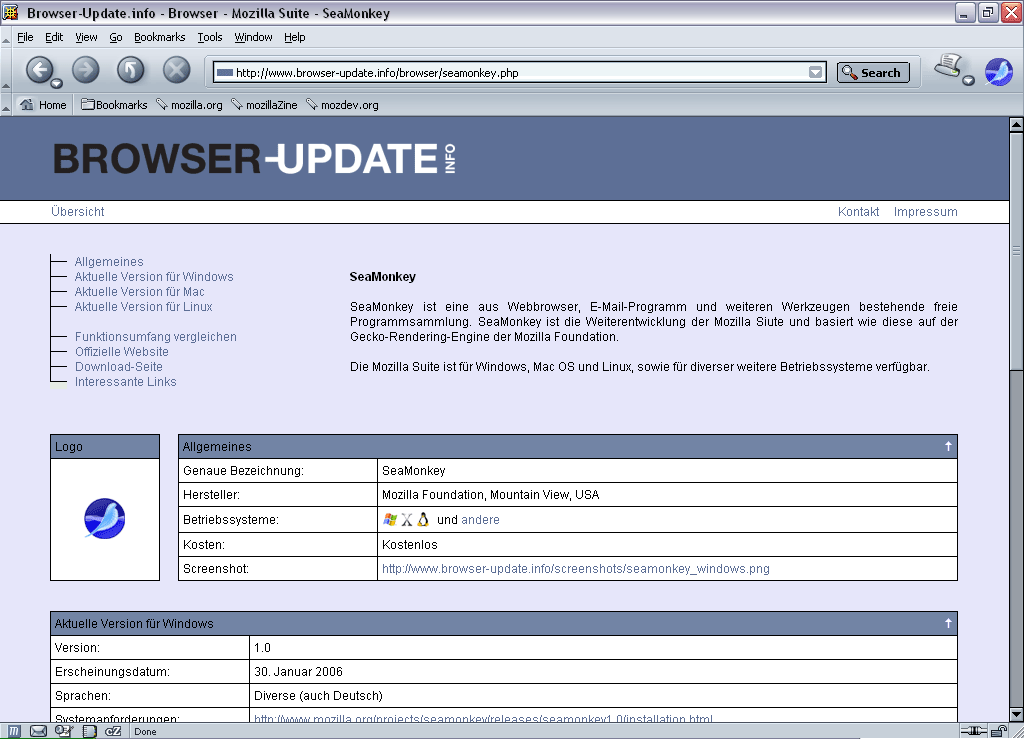Open the mozilla.org bookmark
The image size is (1024, 739).
click(189, 104)
